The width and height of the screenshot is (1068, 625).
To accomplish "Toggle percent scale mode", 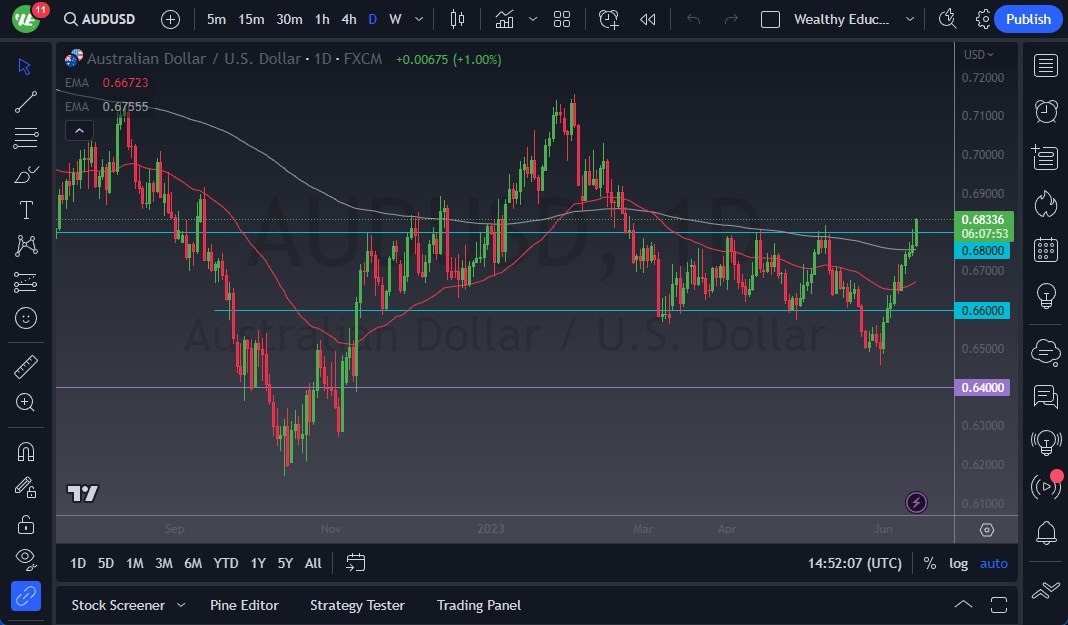I will click(929, 563).
